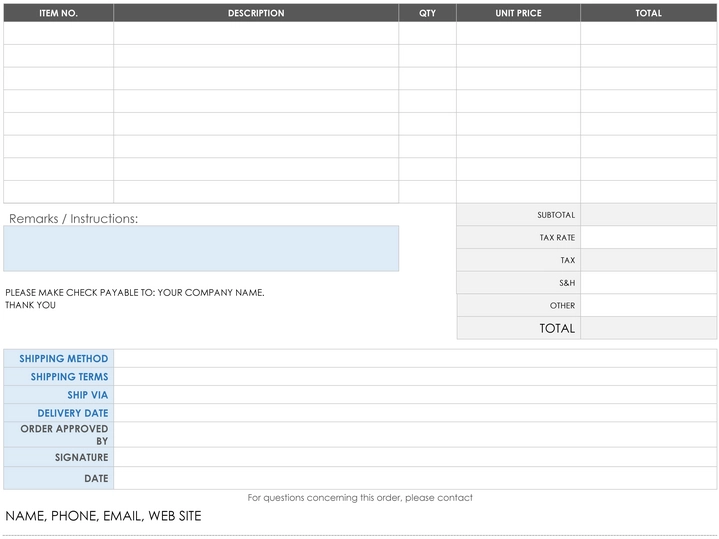Click the TAX RATE label
Screen dimensions: 719x539
coord(557,237)
